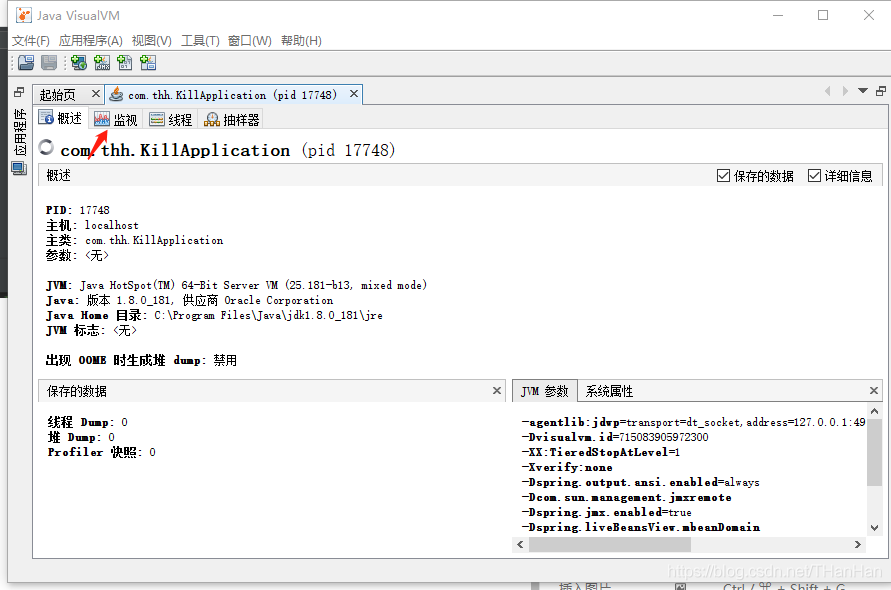Click the Load Snapshot toolbar icon
The image size is (891, 590).
pyautogui.click(x=25, y=63)
